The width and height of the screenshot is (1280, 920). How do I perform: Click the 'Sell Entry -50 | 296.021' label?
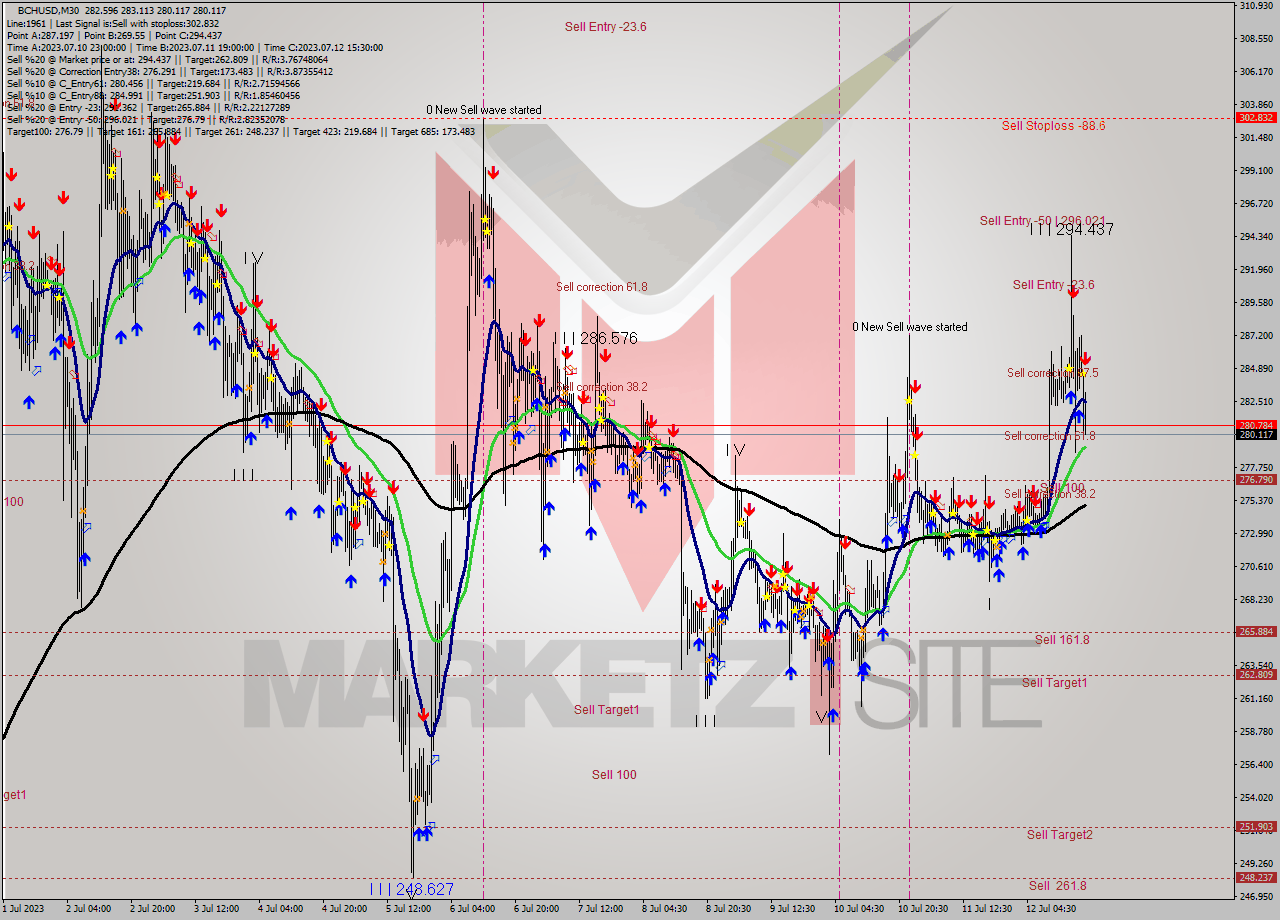pos(1042,221)
